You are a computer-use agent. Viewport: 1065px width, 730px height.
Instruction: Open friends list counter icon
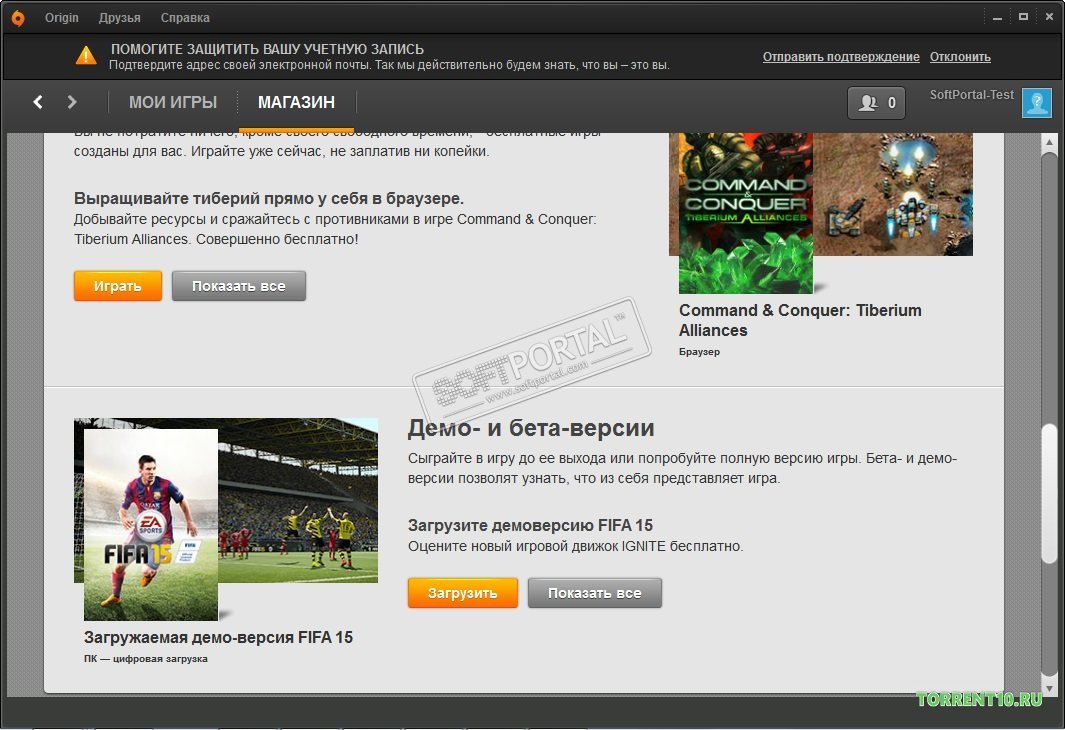pos(876,102)
